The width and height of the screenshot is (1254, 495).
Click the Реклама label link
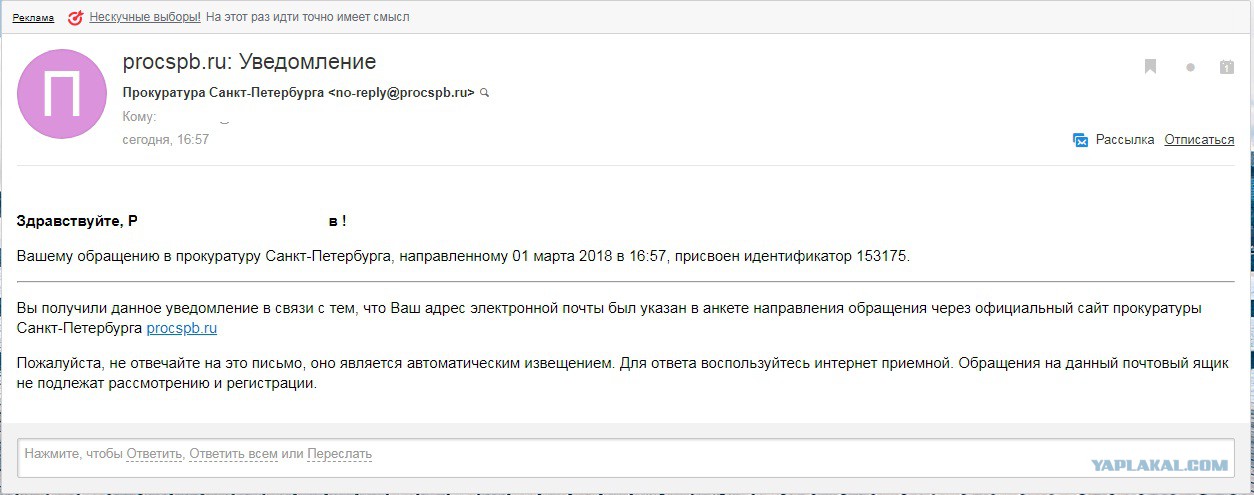(33, 18)
